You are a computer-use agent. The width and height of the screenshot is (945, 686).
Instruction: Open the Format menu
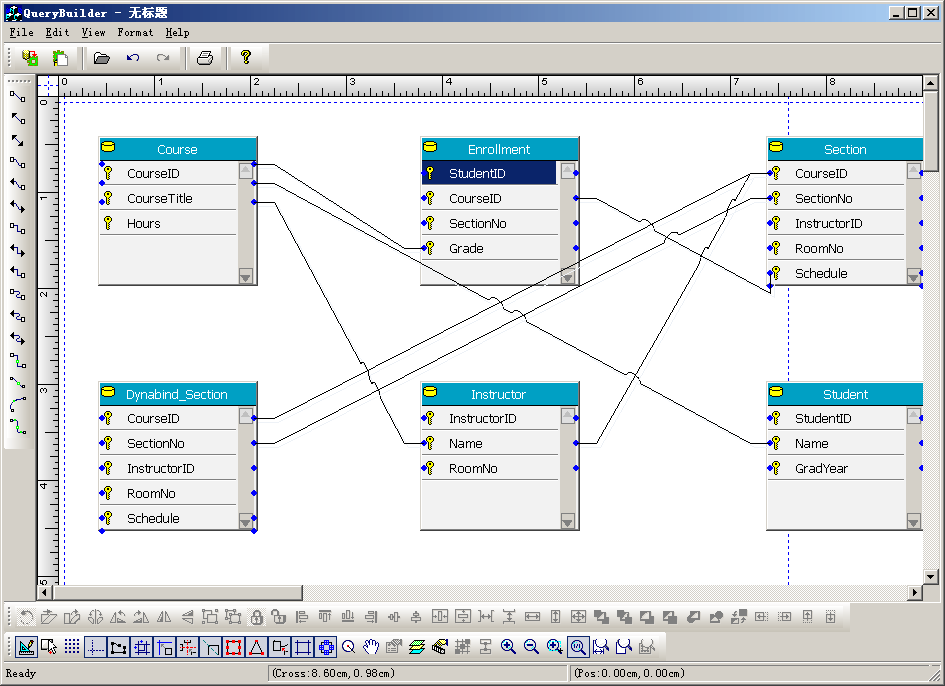point(135,32)
